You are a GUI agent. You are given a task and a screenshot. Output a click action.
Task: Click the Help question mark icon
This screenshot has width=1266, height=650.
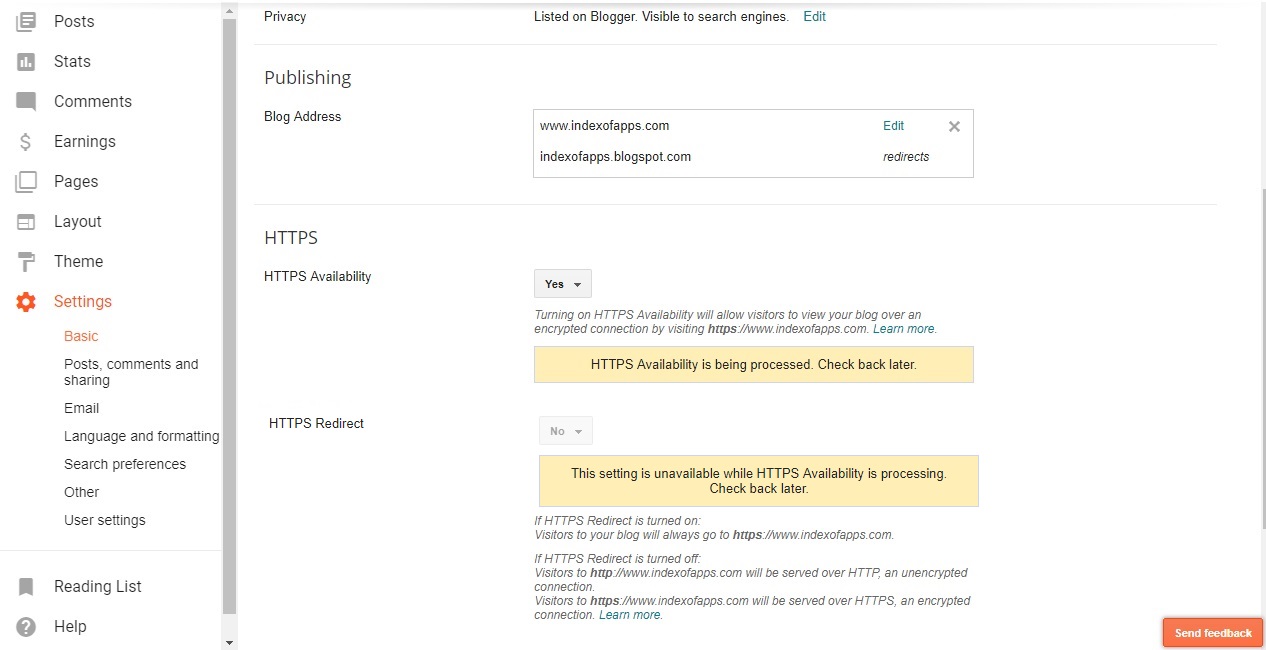[26, 626]
